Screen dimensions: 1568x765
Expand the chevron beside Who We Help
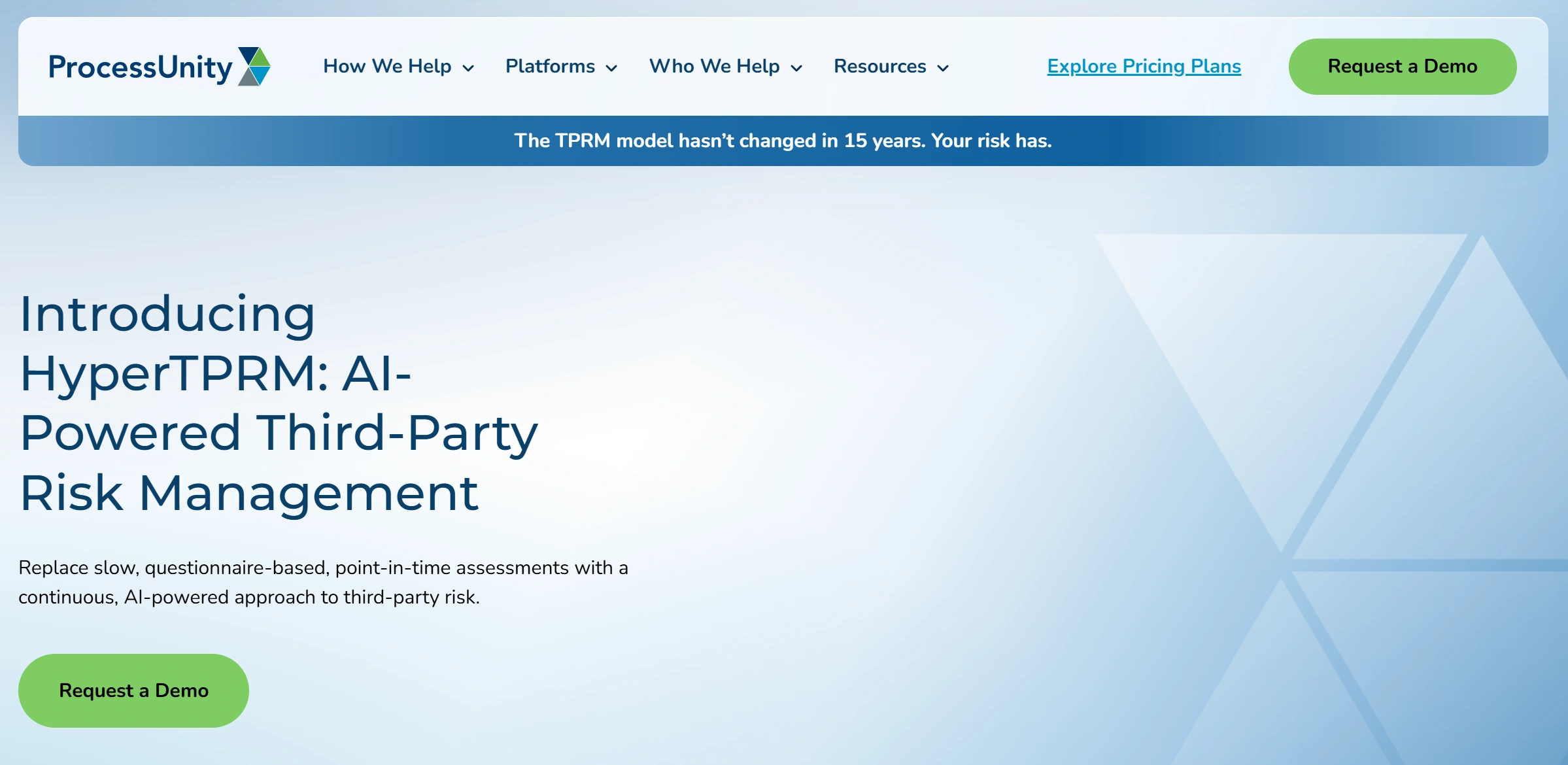coord(796,68)
